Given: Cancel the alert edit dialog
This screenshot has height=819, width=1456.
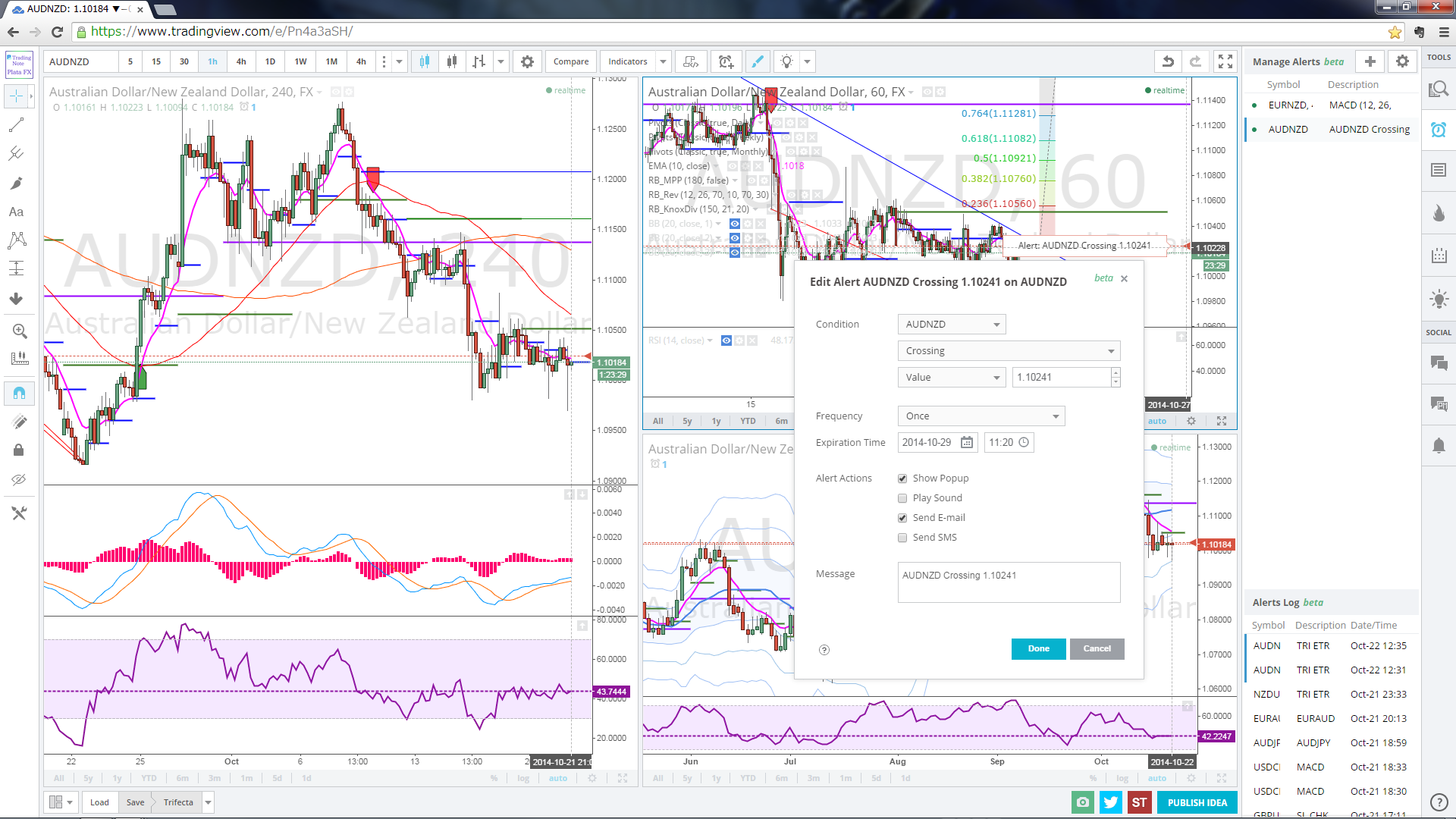Looking at the screenshot, I should click(x=1097, y=649).
